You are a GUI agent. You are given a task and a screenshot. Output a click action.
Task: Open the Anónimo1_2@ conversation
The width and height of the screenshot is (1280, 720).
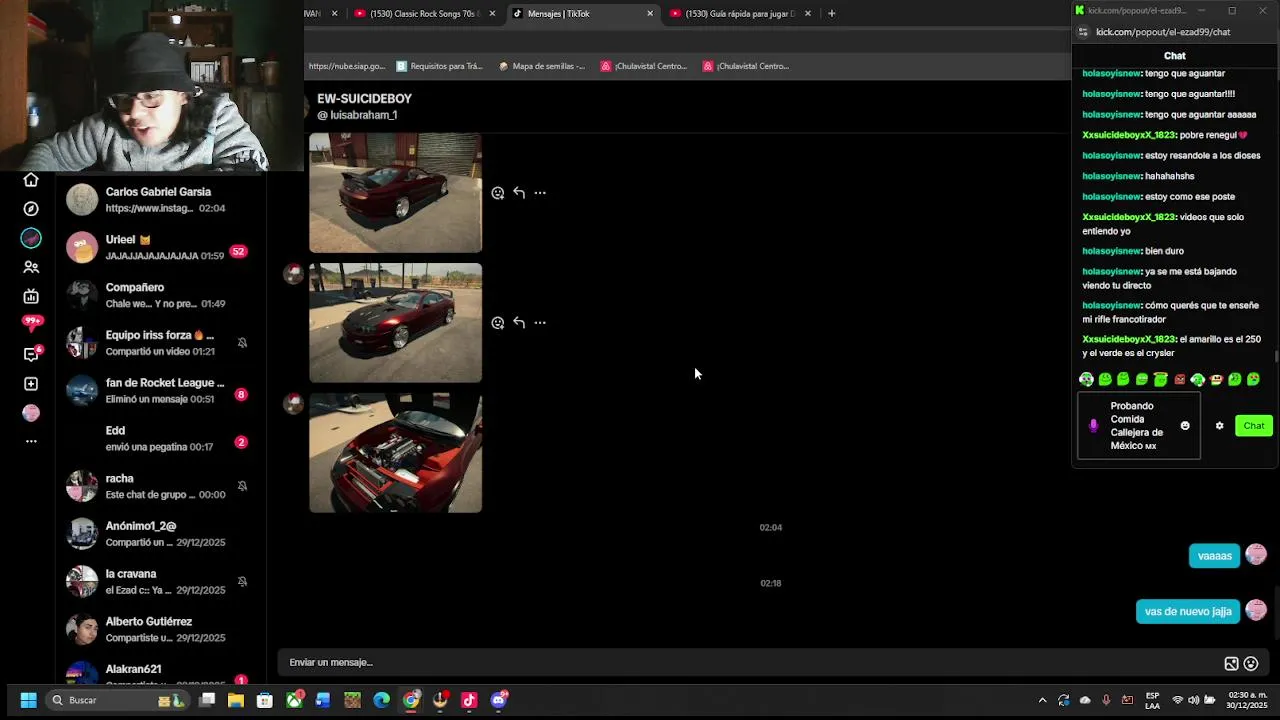click(160, 534)
